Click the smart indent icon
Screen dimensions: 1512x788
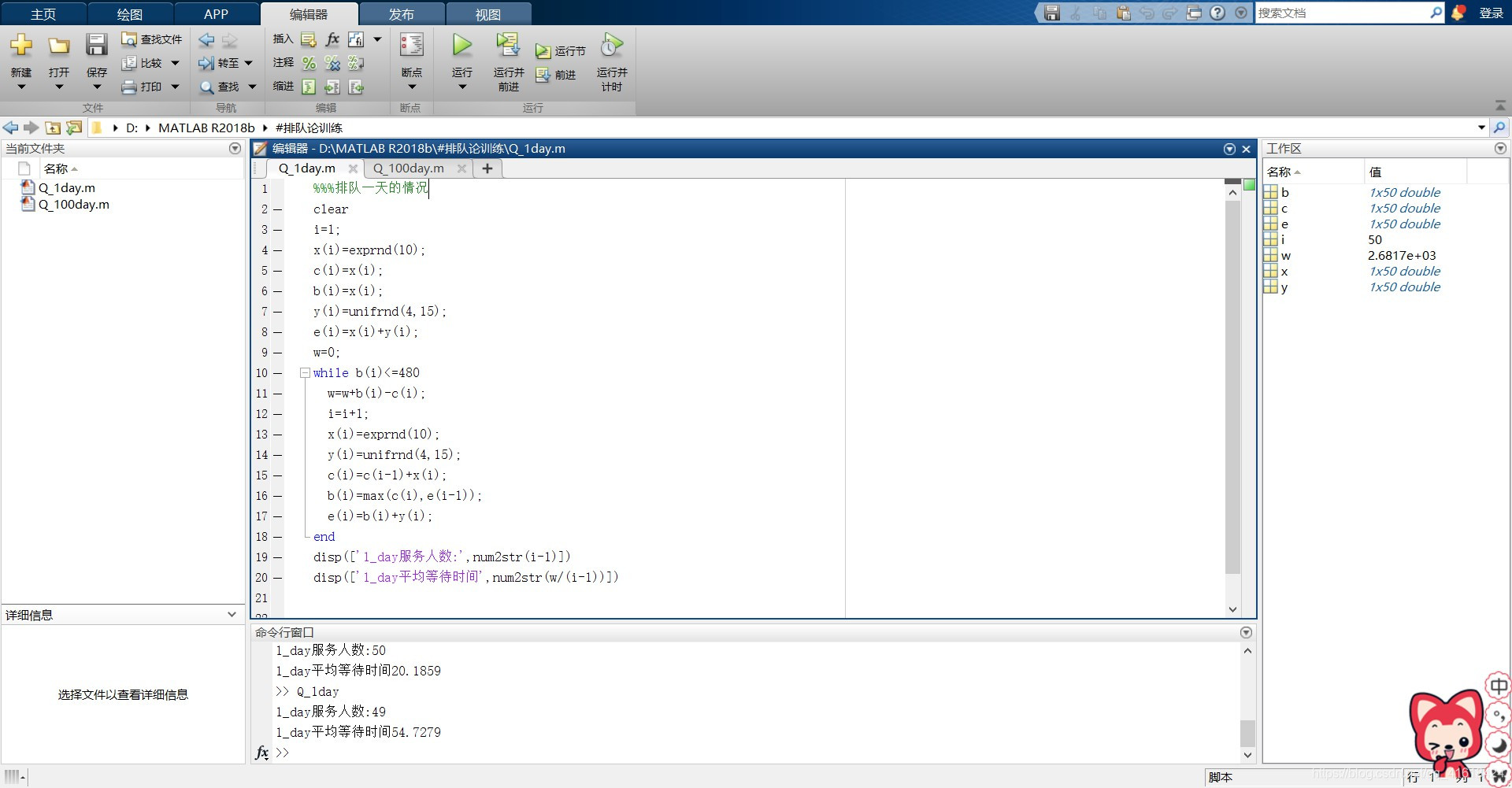coord(309,87)
